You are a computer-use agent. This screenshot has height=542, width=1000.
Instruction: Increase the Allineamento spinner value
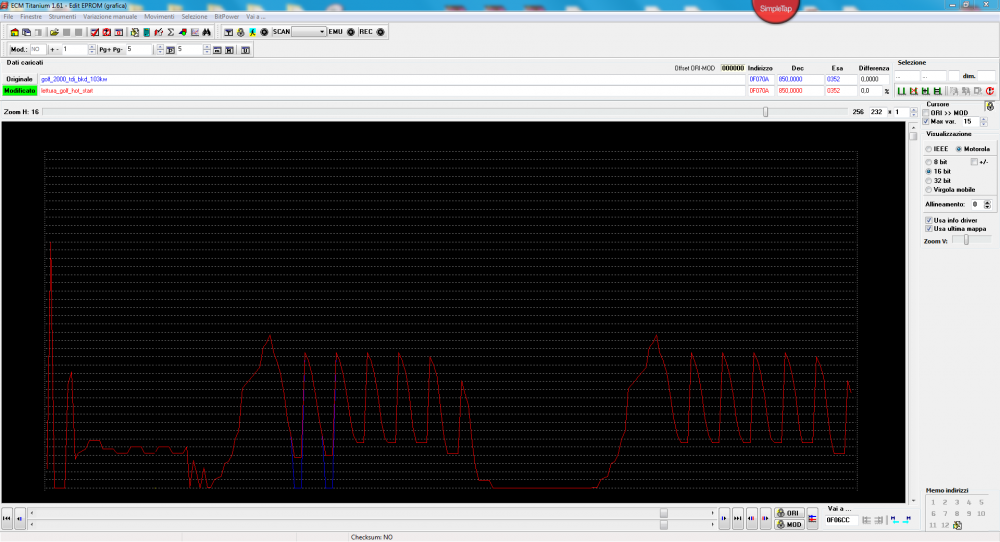click(x=987, y=201)
